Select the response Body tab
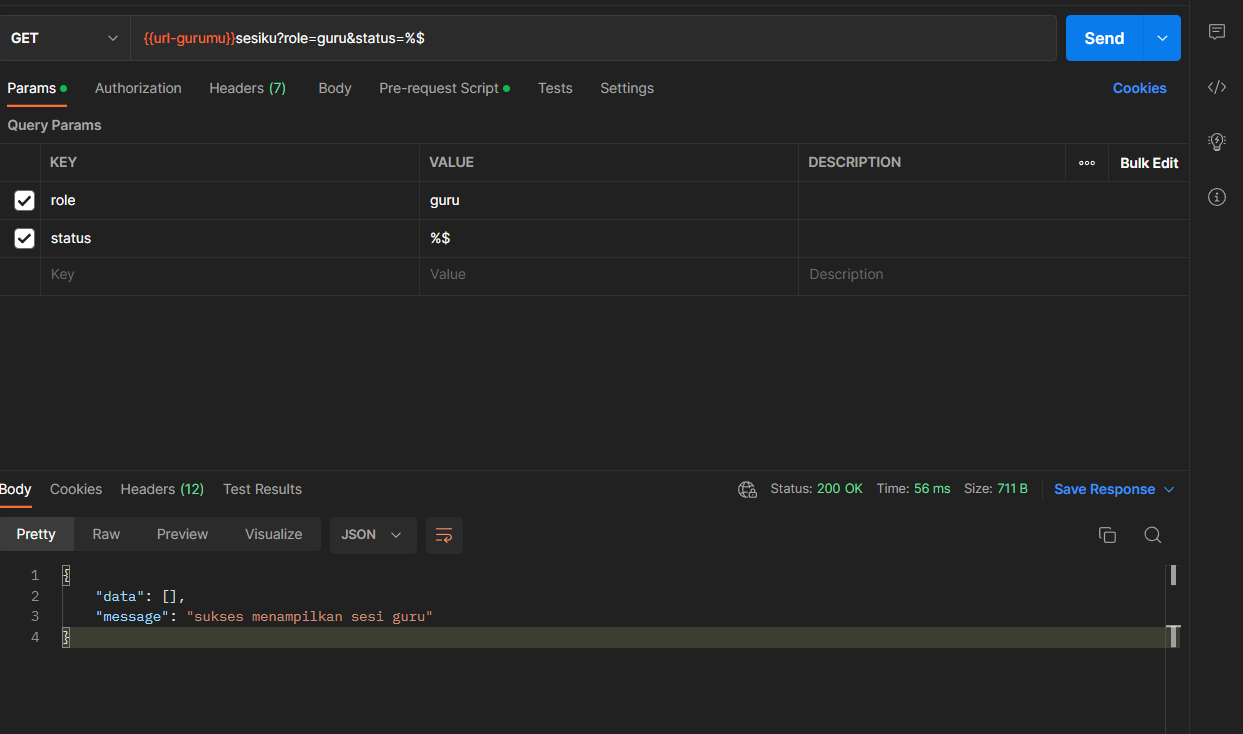This screenshot has height=734, width=1243. coord(15,489)
